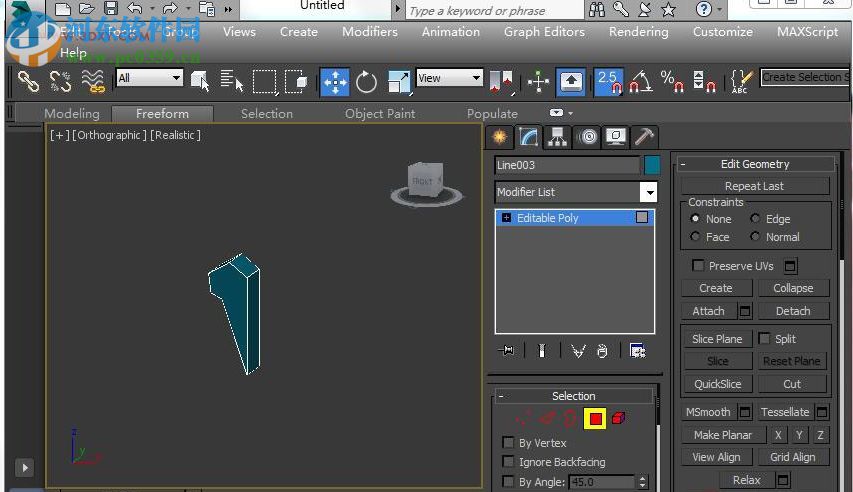The width and height of the screenshot is (853, 492).
Task: Toggle Angle Snap icon
Action: pos(640,82)
